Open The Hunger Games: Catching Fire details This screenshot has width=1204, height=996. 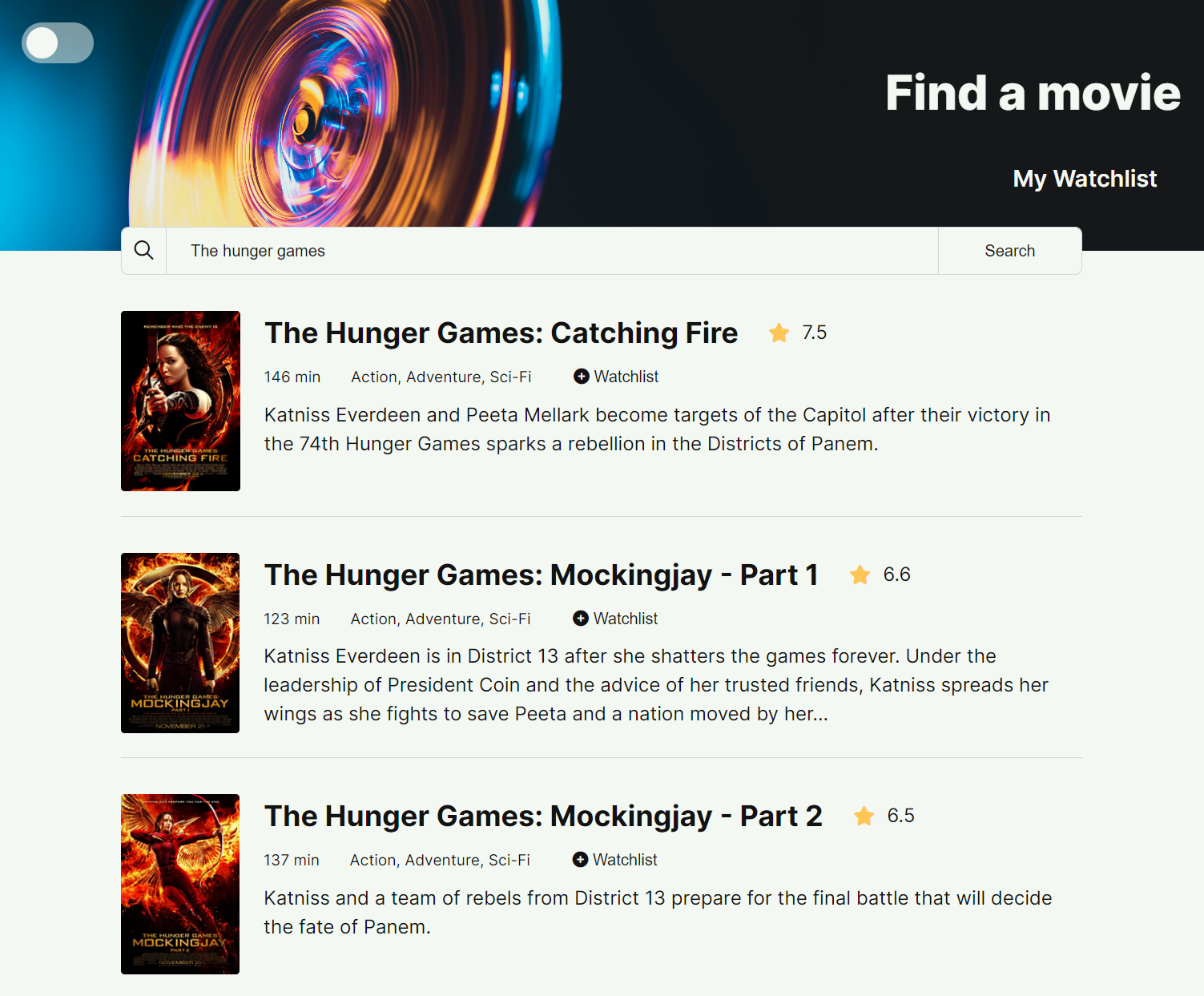501,333
